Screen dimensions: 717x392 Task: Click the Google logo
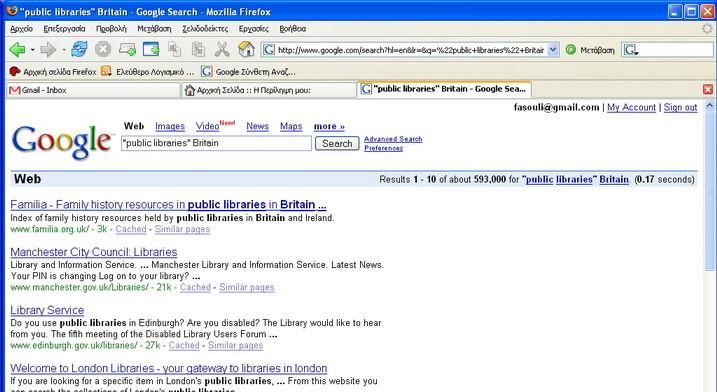click(x=62, y=142)
